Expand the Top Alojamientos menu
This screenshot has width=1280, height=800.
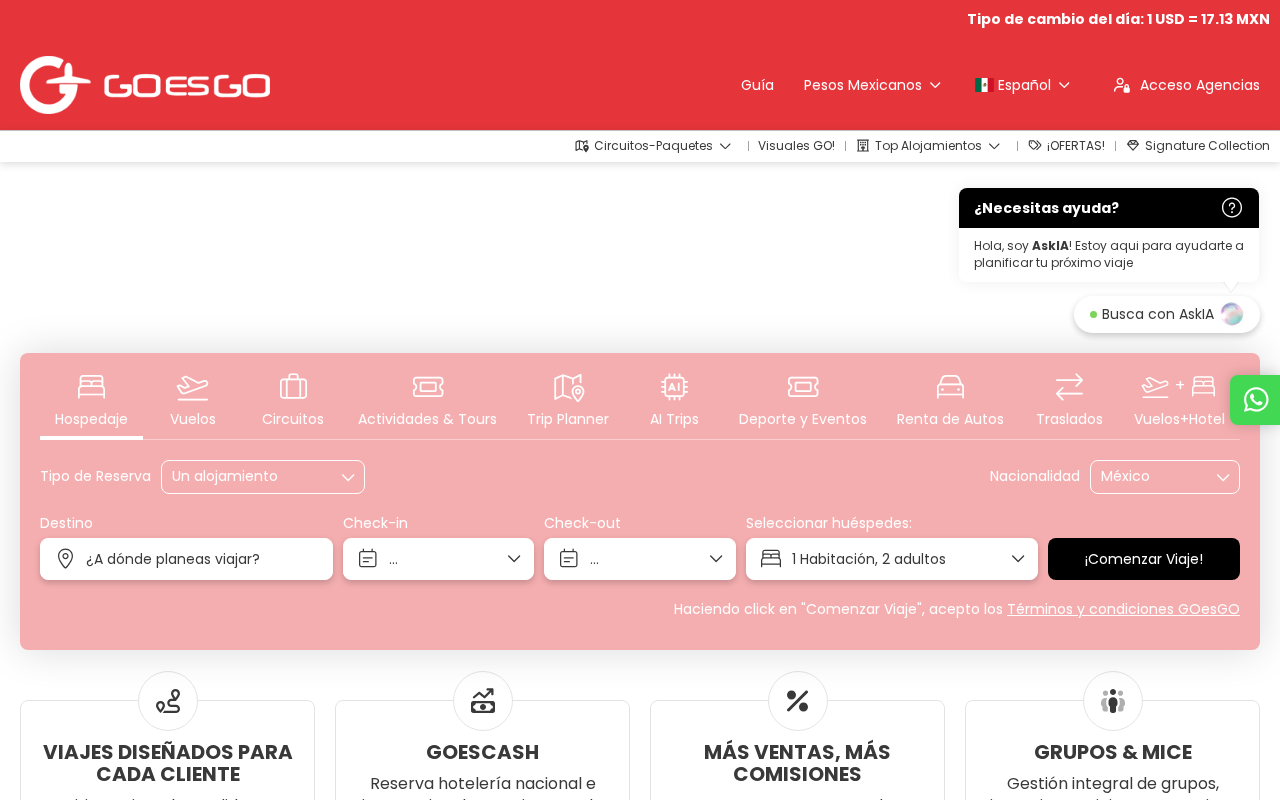929,146
